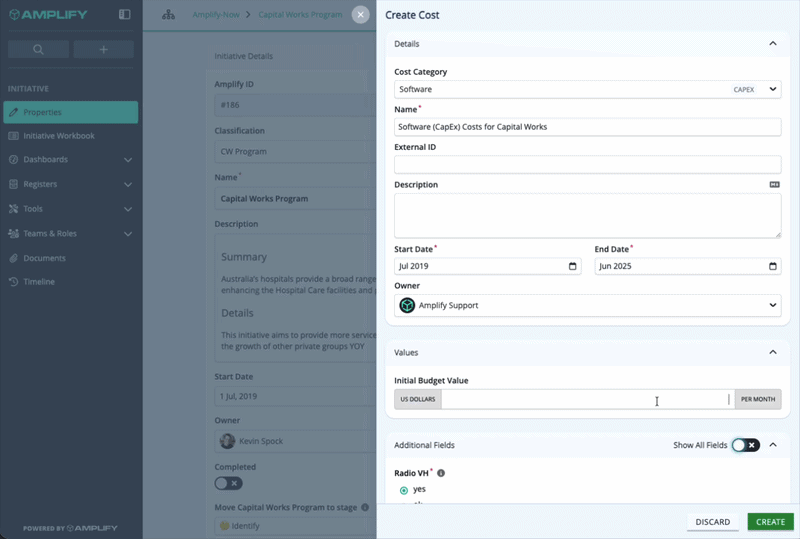Collapse the sidebar with the panel icon
Viewport: 800px width, 539px height.
[124, 14]
